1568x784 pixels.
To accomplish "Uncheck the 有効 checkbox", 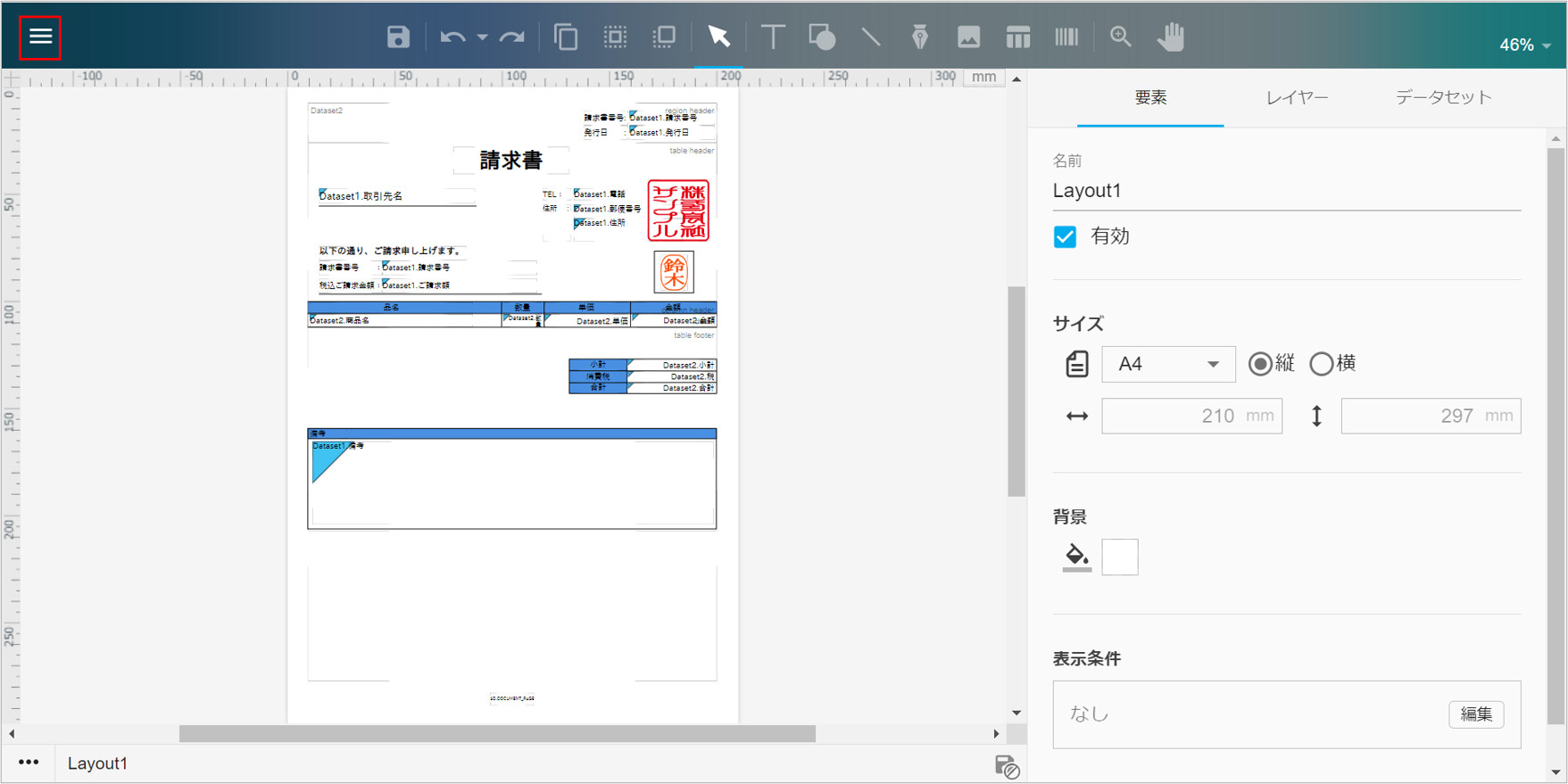I will tap(1065, 236).
